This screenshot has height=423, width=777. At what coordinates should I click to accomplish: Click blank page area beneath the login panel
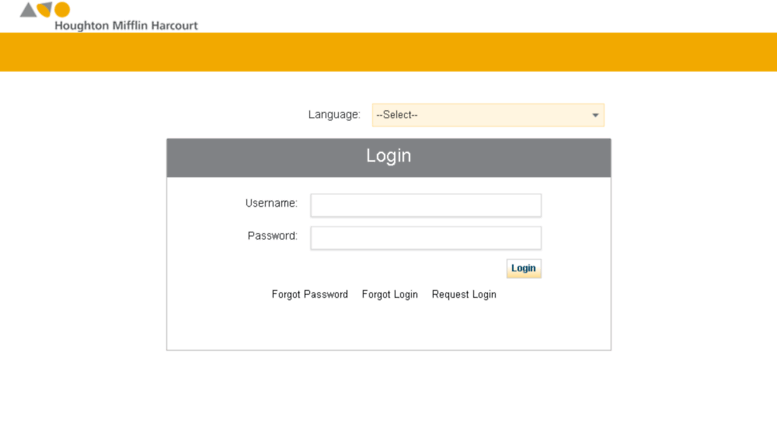pos(388,387)
